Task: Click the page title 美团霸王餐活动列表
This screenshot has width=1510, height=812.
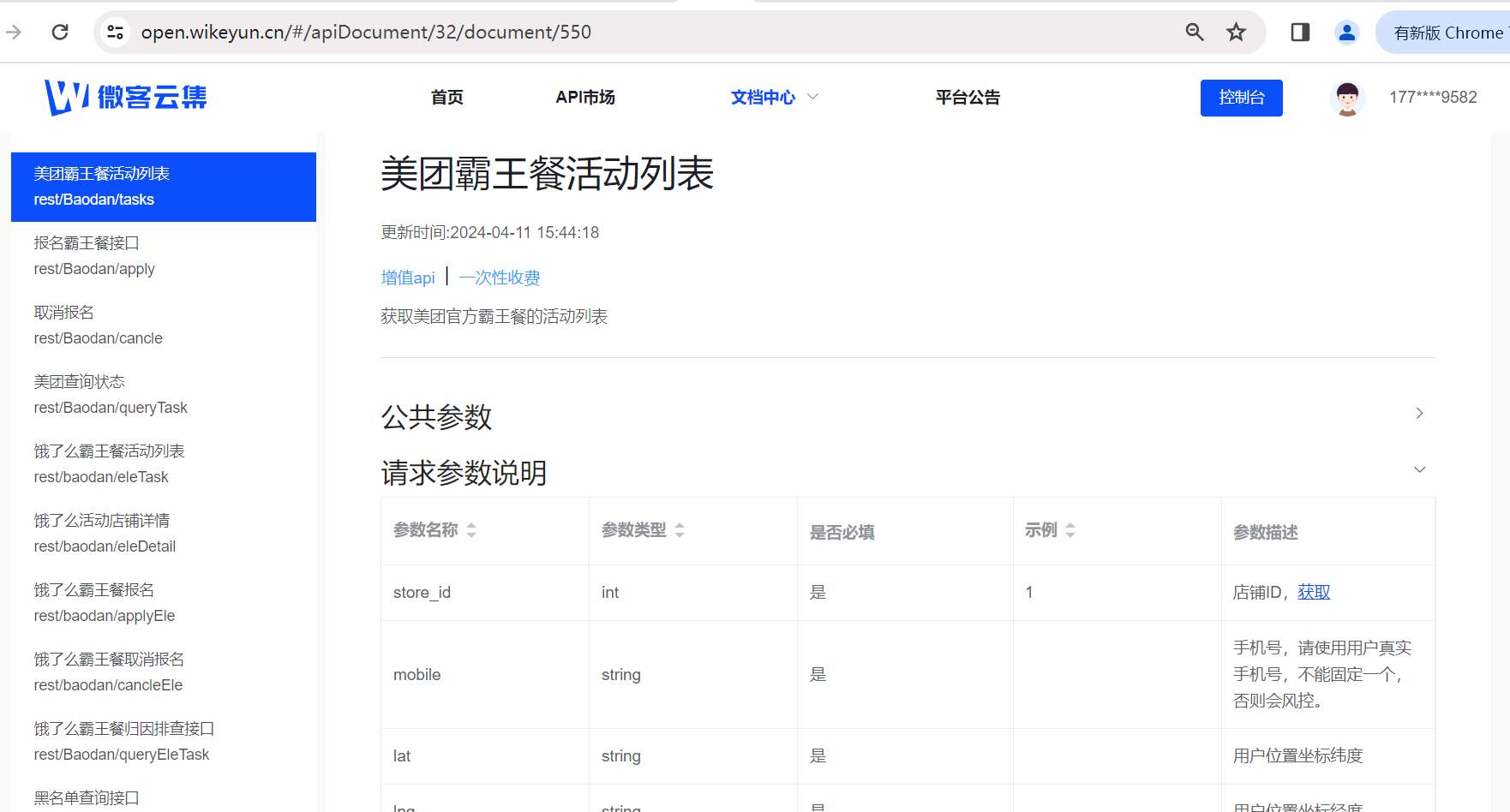Action: (547, 174)
